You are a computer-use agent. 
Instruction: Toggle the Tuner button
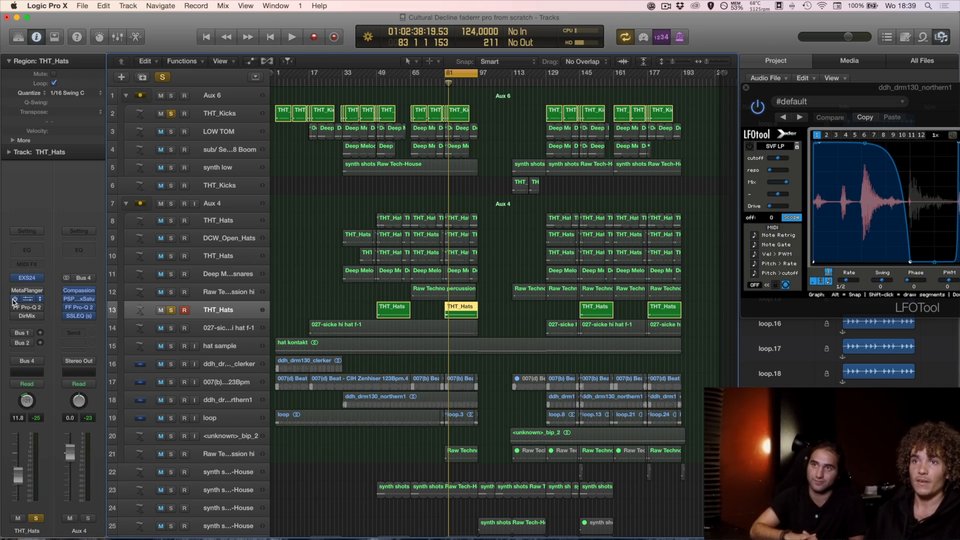point(643,37)
